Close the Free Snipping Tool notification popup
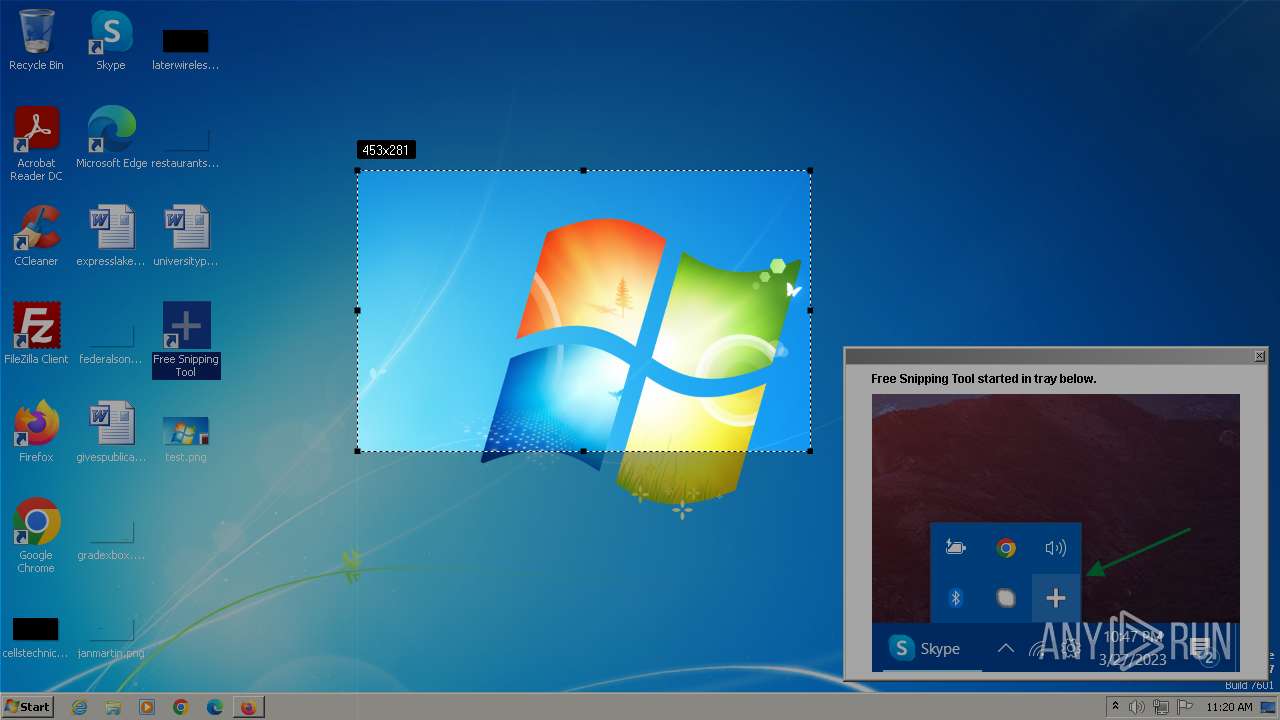The height and width of the screenshot is (720, 1280). (1259, 356)
